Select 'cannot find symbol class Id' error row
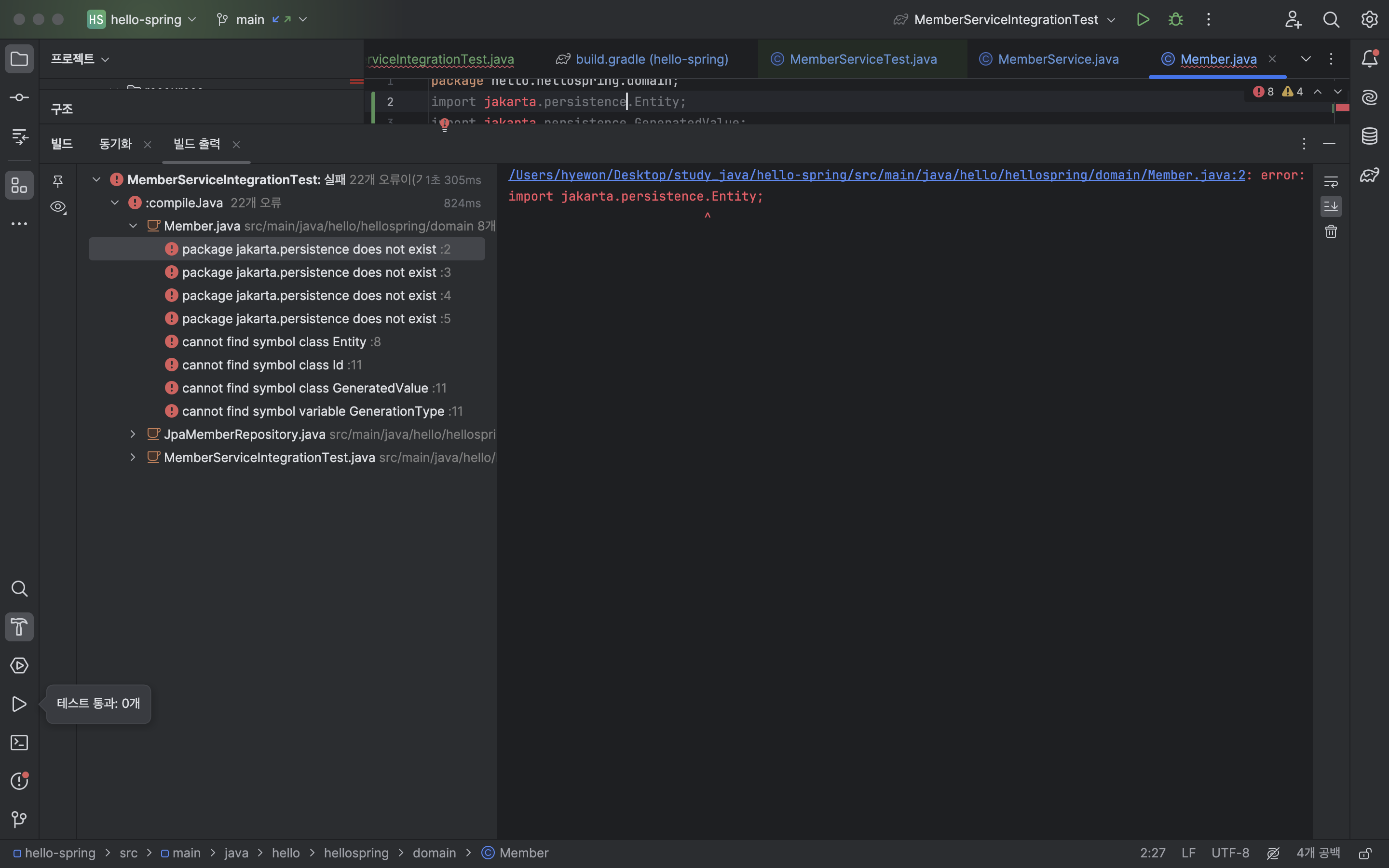Screen dimensions: 1389x868 point(287,365)
